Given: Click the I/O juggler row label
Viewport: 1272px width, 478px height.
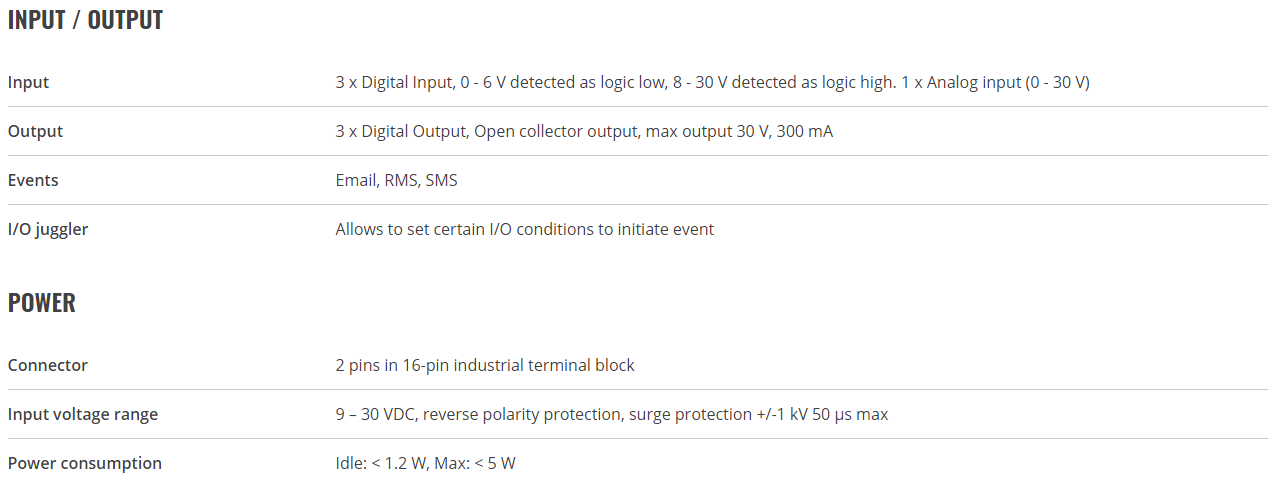Looking at the screenshot, I should click(x=48, y=230).
